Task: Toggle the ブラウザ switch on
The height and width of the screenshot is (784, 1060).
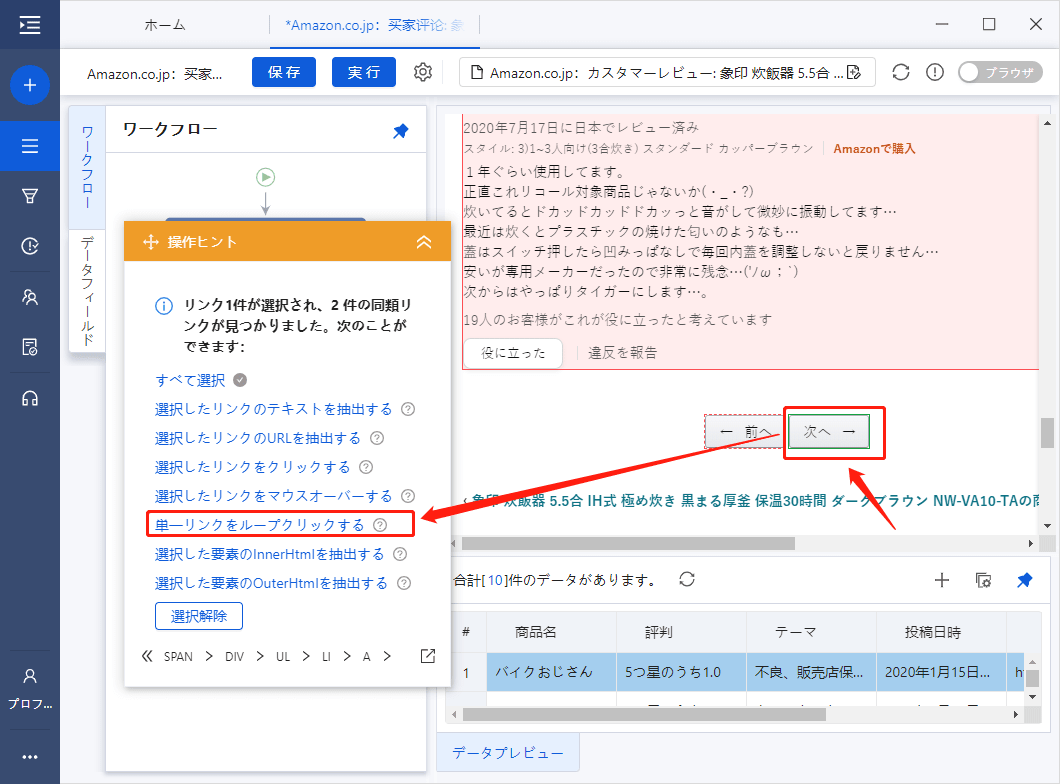Action: 1000,72
